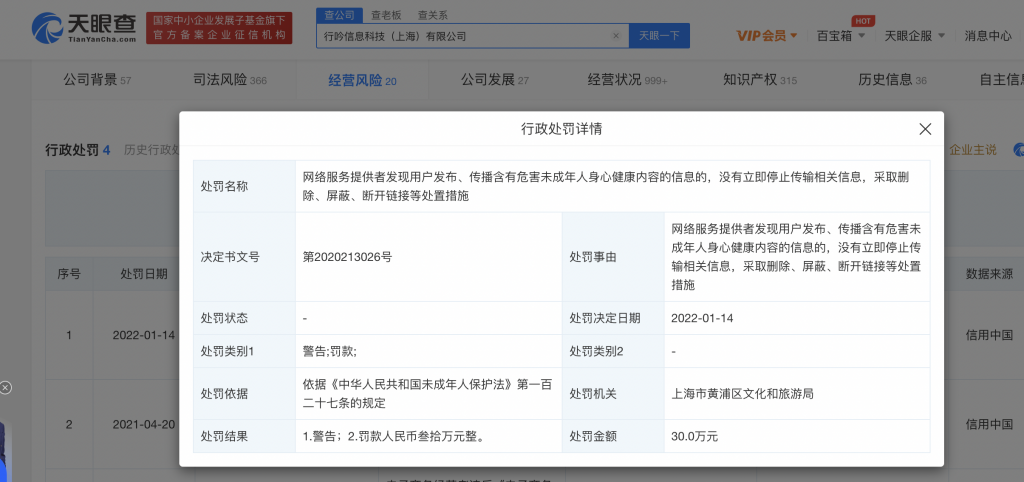Clear the search box with the X icon
The width and height of the screenshot is (1024, 482).
coord(615,36)
